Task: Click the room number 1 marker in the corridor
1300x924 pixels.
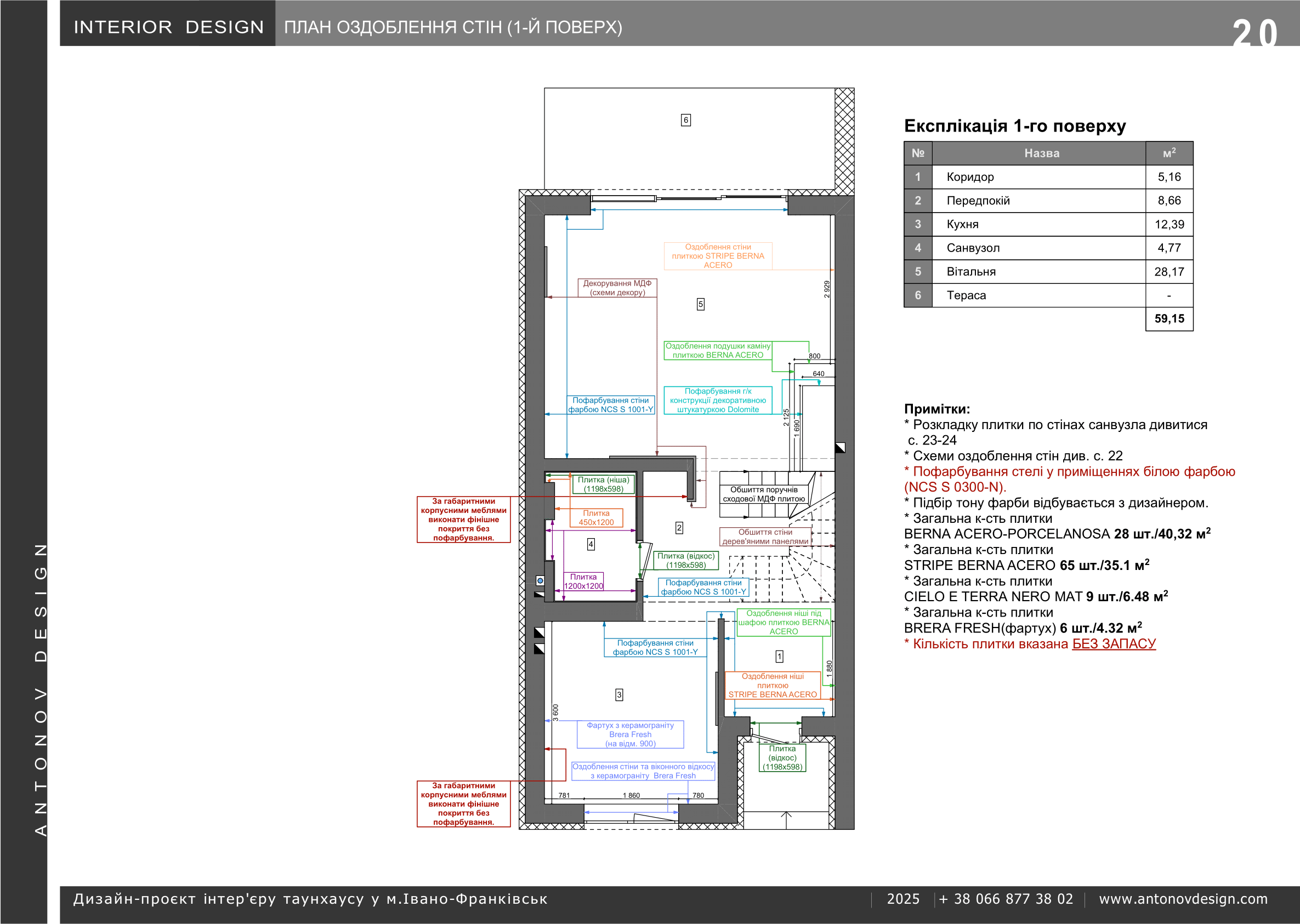Action: coord(779,657)
